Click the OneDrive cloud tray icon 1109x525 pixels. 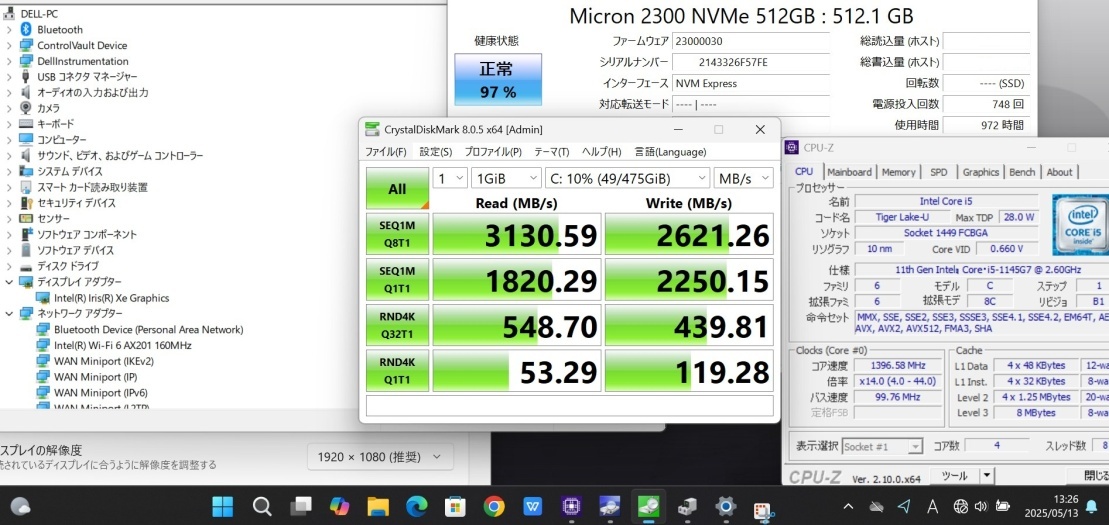point(876,506)
